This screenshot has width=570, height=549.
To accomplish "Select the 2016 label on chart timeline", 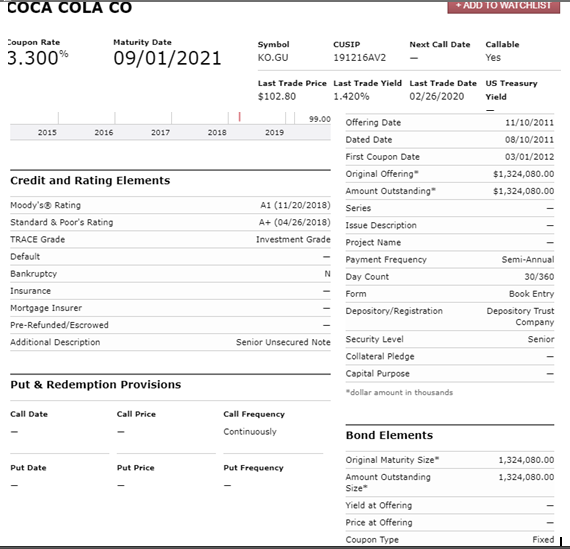I will (104, 132).
